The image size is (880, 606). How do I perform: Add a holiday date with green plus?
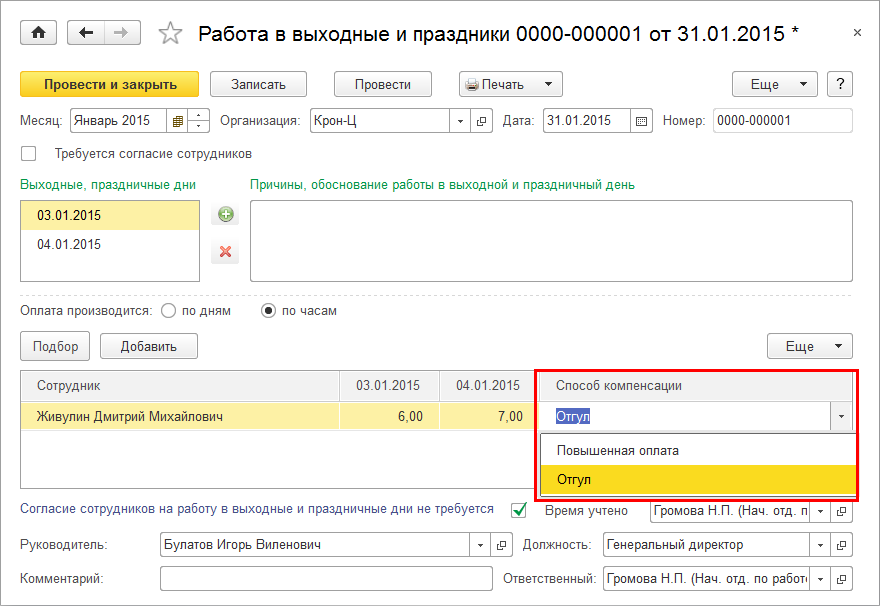point(225,215)
